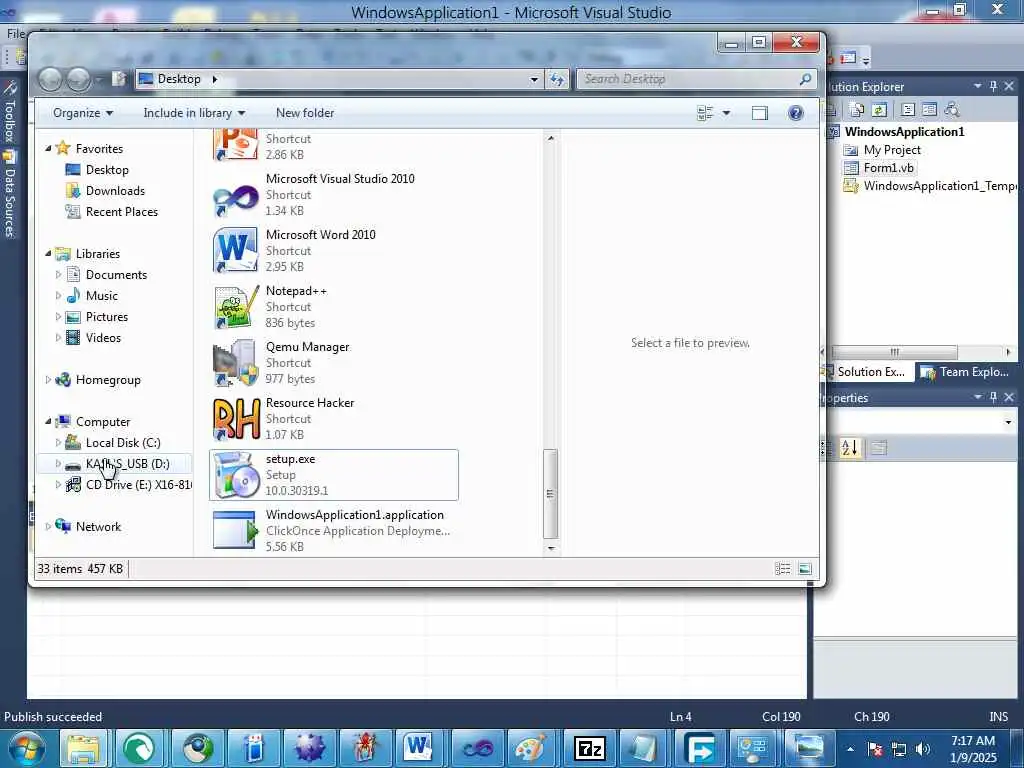Collapse the Favorites tree node

[x=48, y=149]
